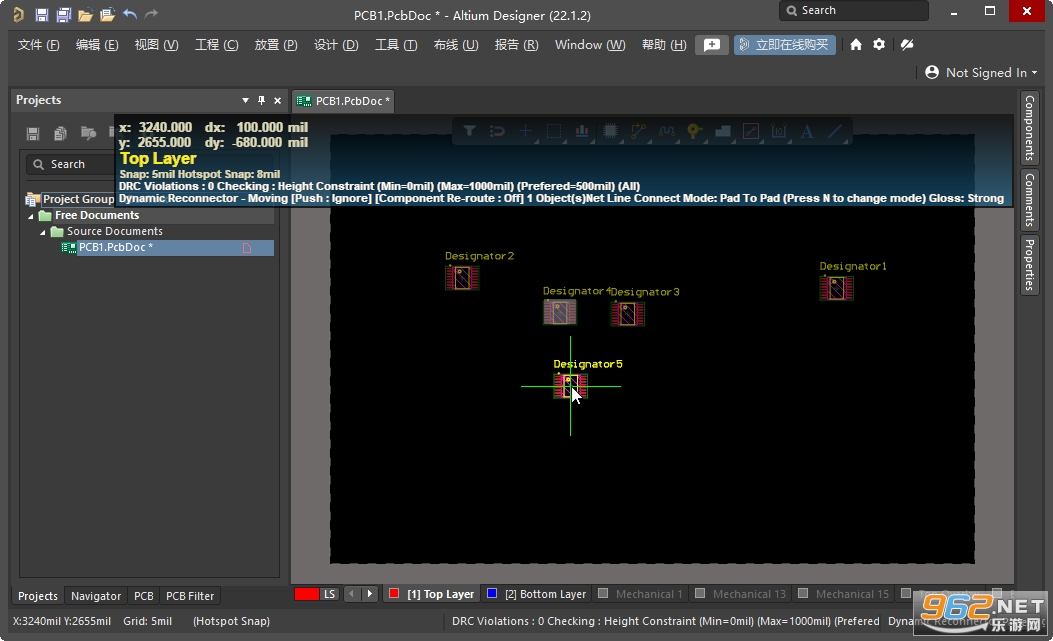Choose the Align Objects bar-chart tool

pyautogui.click(x=582, y=131)
